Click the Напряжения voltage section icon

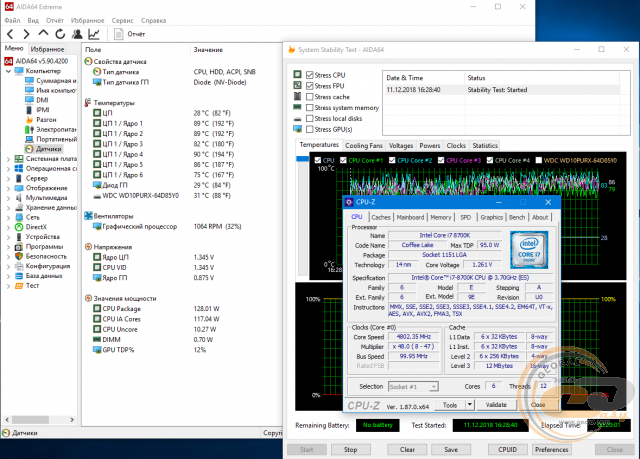[88, 247]
